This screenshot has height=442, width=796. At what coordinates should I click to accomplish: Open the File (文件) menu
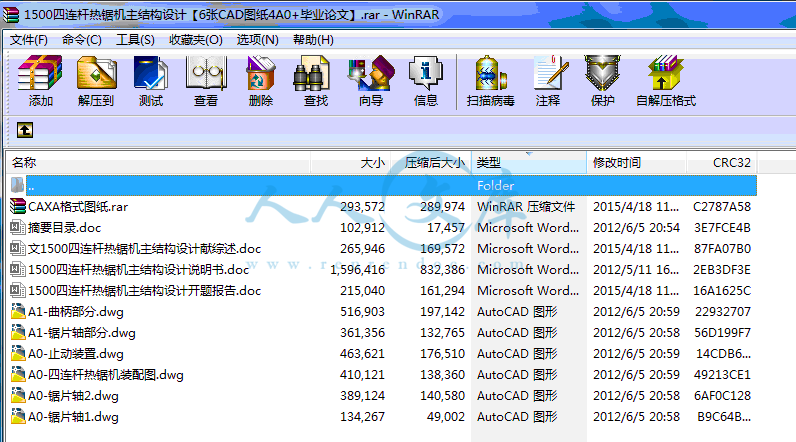pyautogui.click(x=29, y=40)
